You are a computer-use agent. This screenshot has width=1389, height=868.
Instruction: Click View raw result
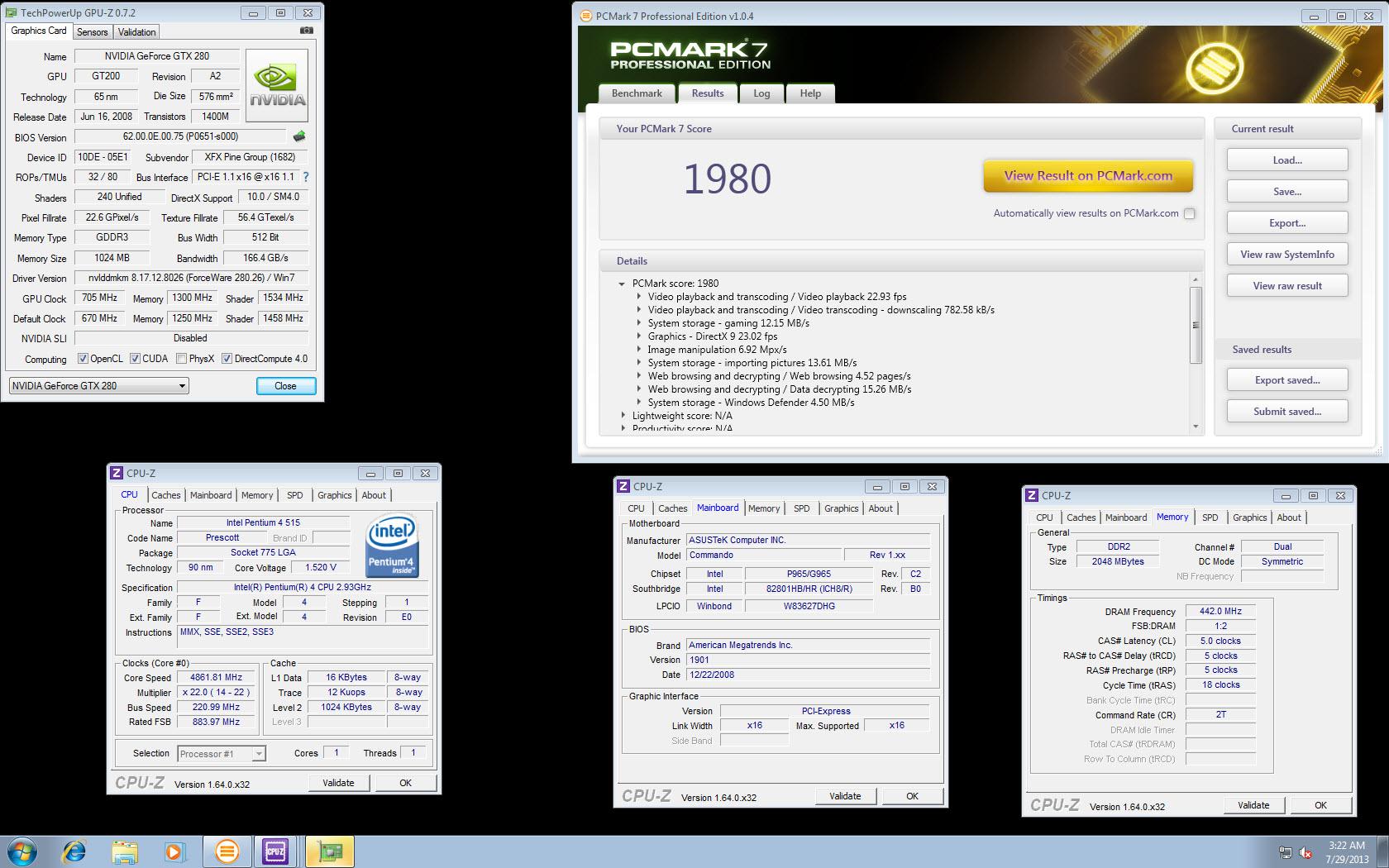click(x=1287, y=286)
